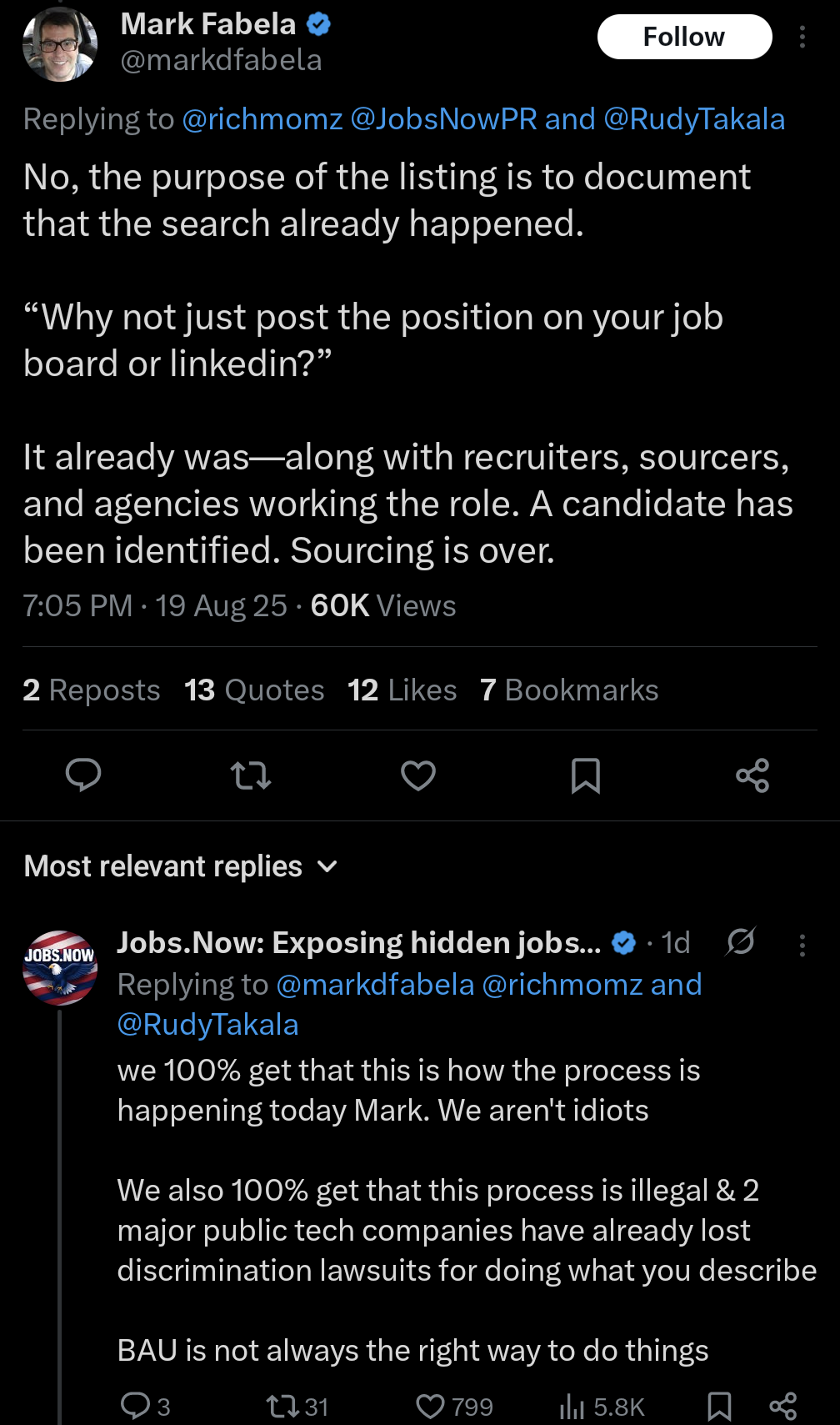Image resolution: width=840 pixels, height=1425 pixels.
Task: Bookmark the Jobs.Now reply
Action: 718,1407
